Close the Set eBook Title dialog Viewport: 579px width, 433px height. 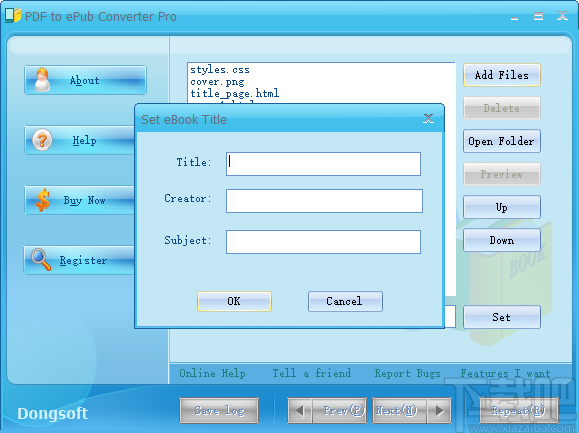(428, 118)
